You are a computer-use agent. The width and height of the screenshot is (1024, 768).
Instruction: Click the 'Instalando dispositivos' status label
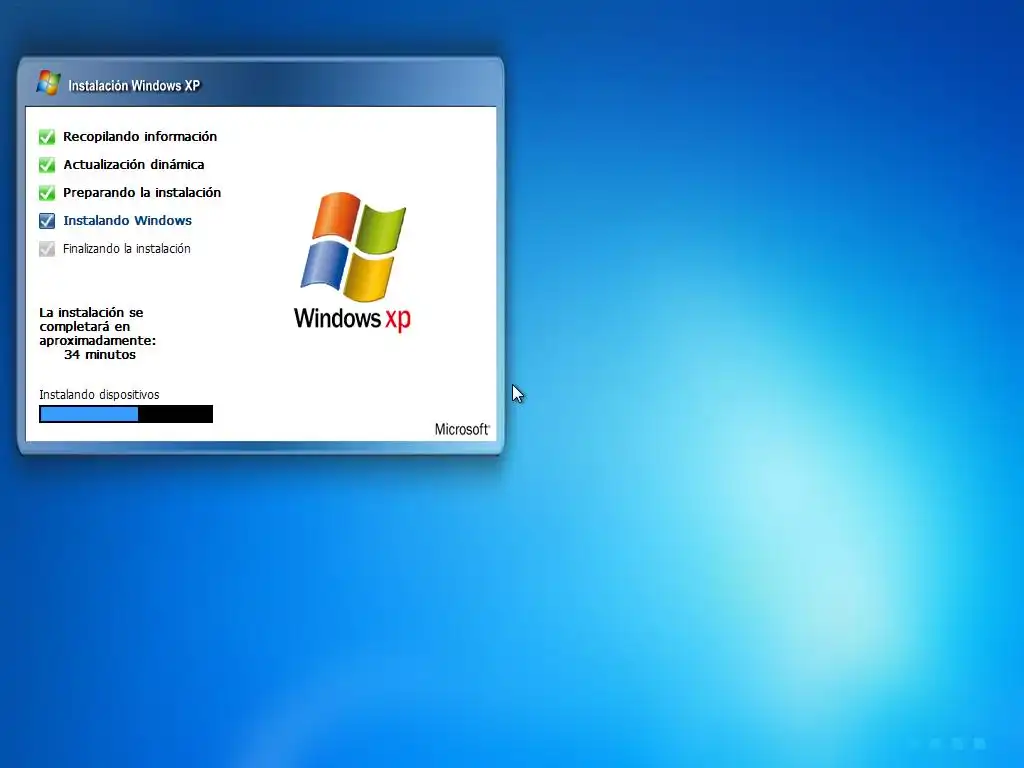[99, 394]
